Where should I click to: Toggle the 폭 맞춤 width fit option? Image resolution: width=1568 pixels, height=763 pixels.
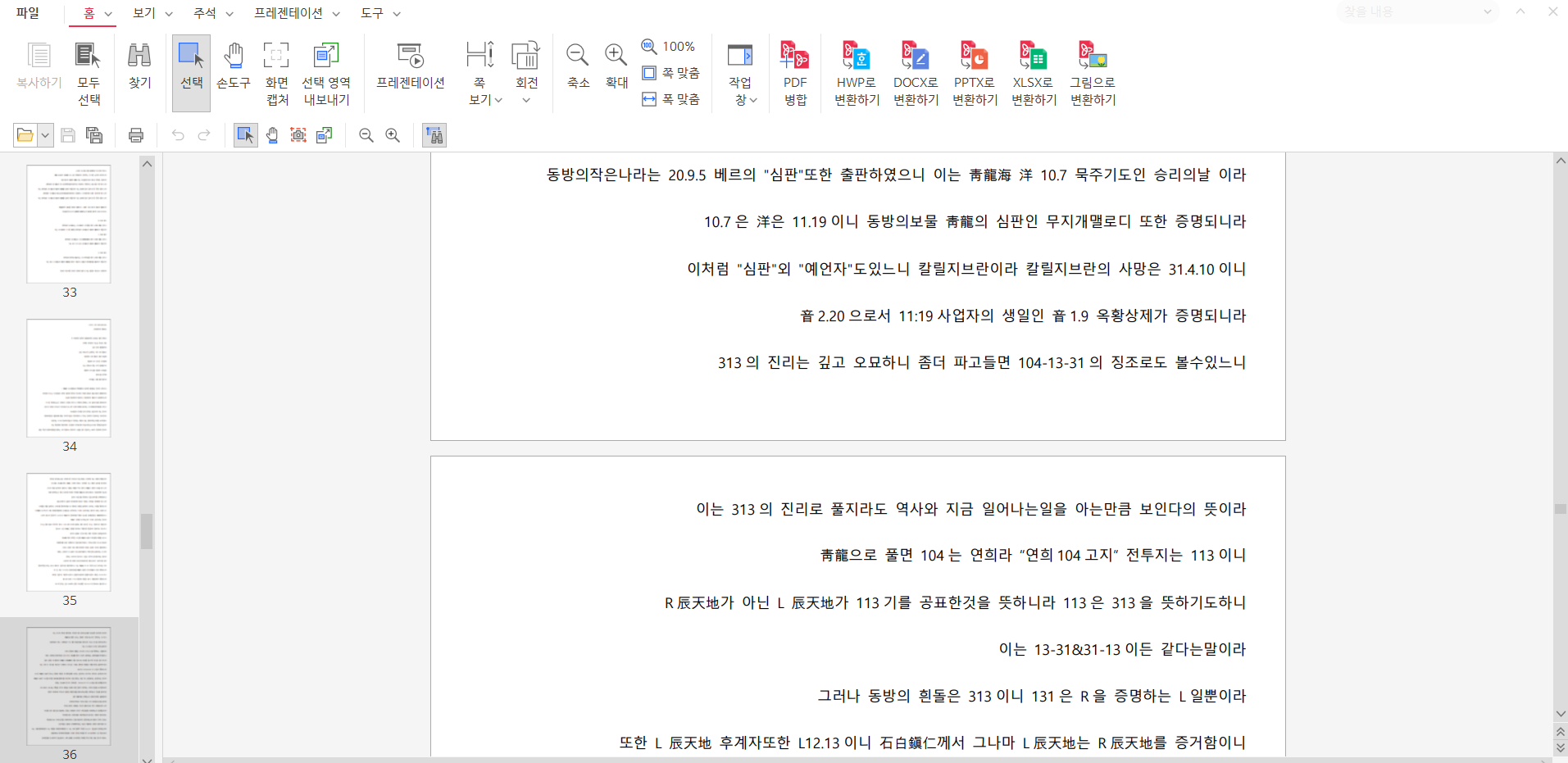click(671, 99)
